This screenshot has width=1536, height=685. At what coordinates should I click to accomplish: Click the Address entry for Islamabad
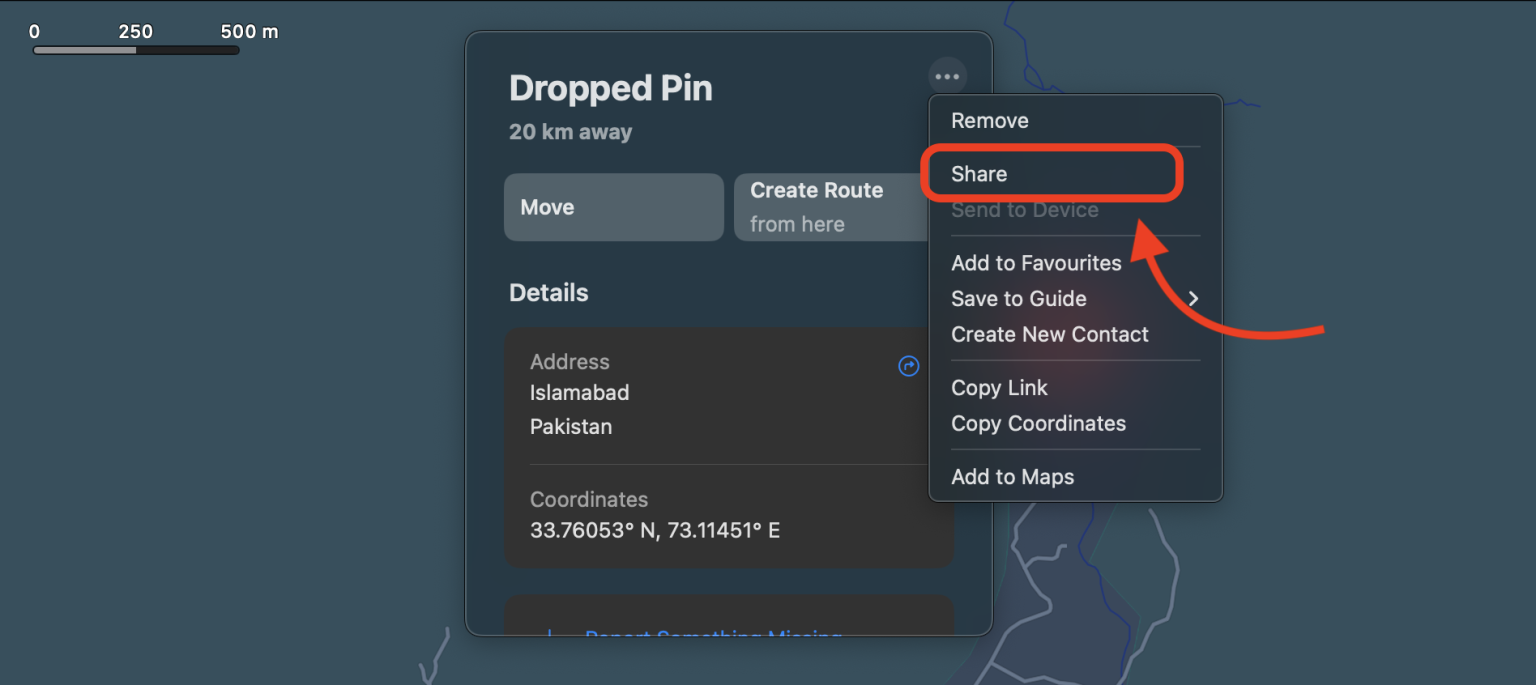580,393
